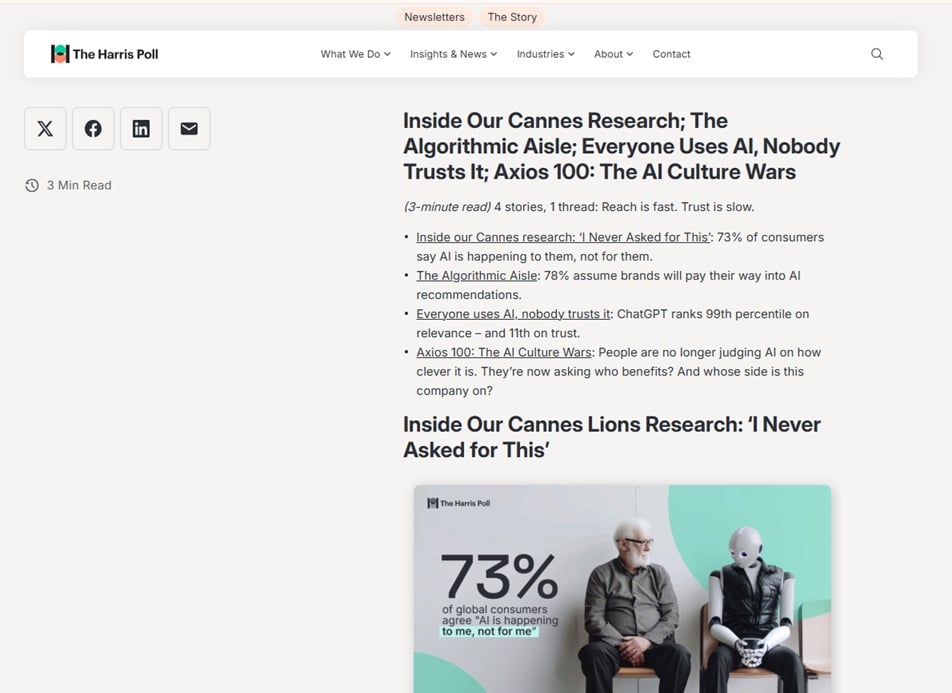
Task: Follow 'Everyone uses AI, nobody trusts it' link
Action: pos(513,314)
